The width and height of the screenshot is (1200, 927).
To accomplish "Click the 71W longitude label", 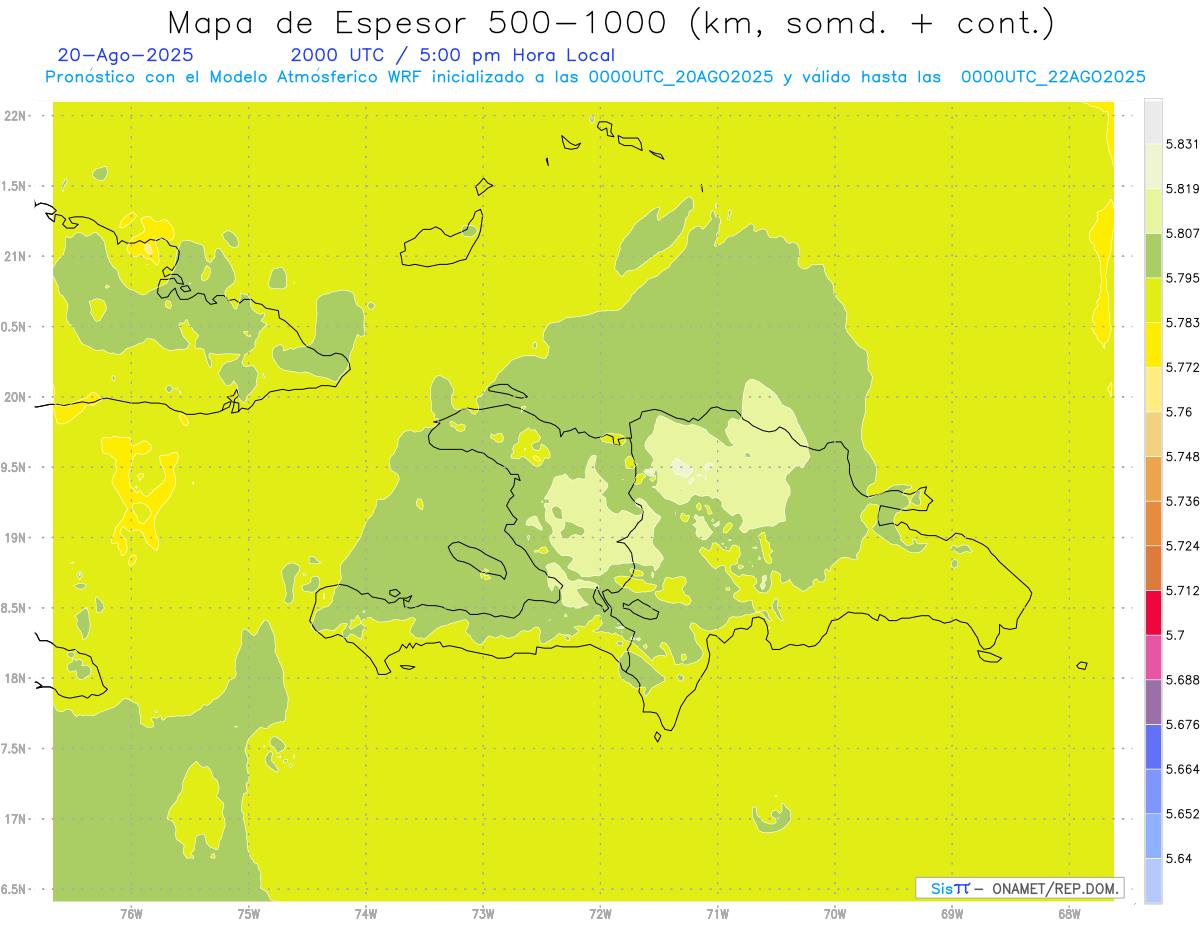I will pos(717,914).
